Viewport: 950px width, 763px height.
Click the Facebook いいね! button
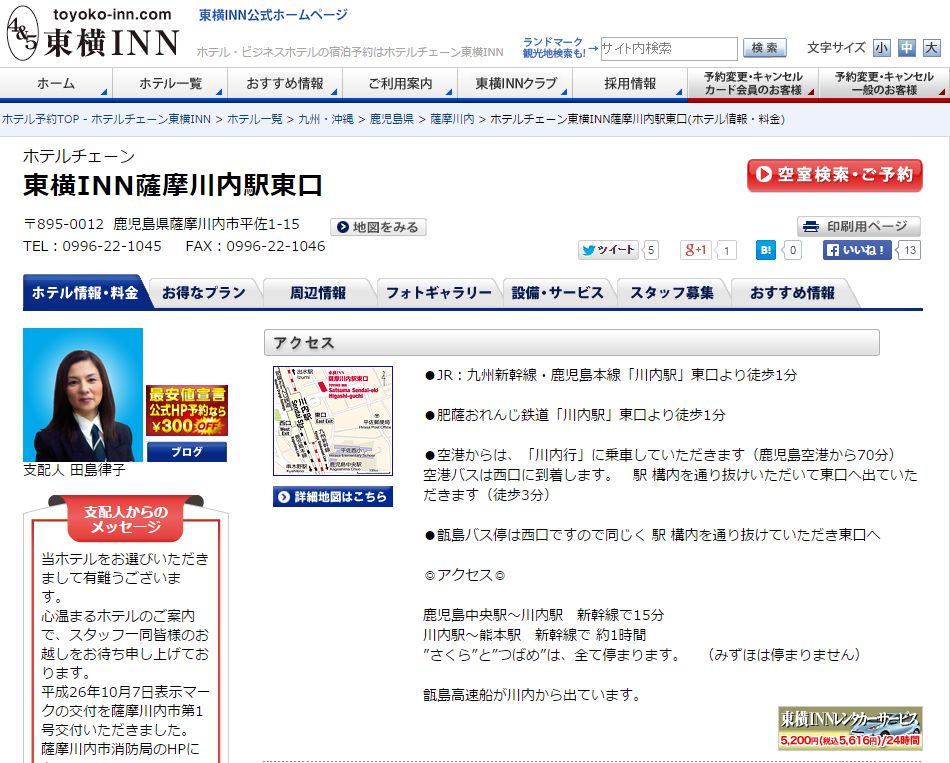click(x=857, y=250)
